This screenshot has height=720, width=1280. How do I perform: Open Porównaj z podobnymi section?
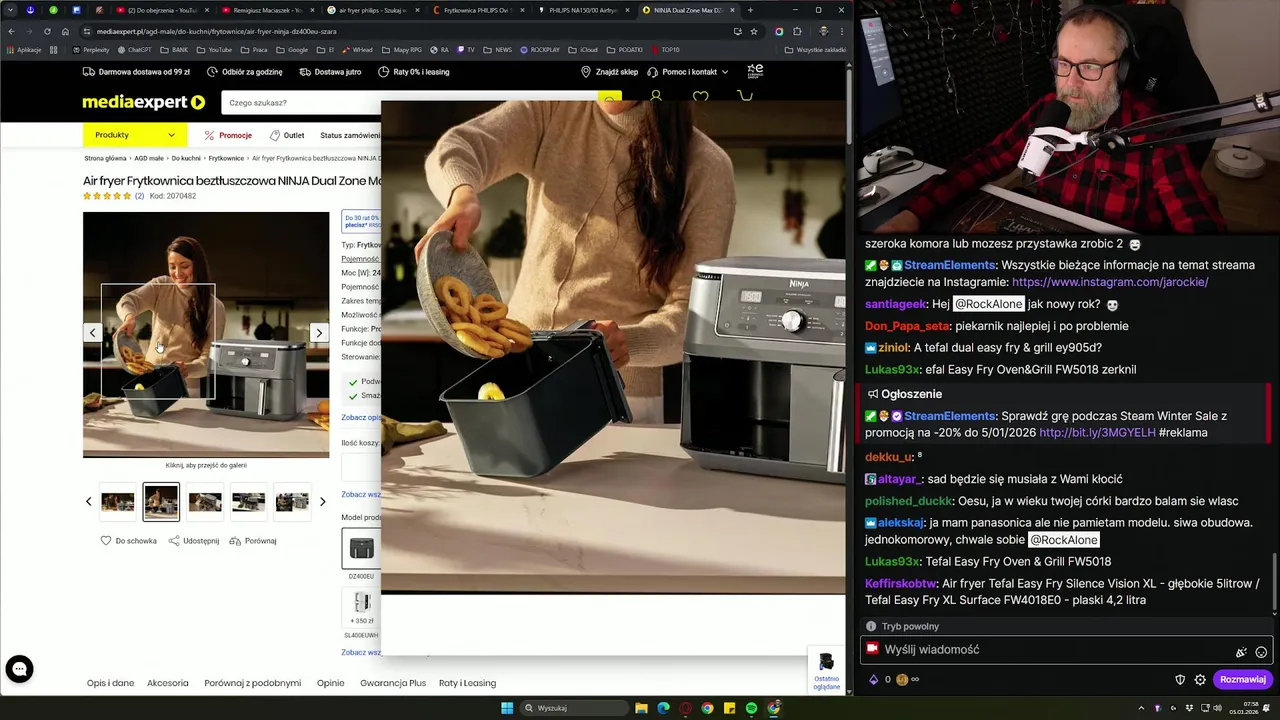click(252, 683)
